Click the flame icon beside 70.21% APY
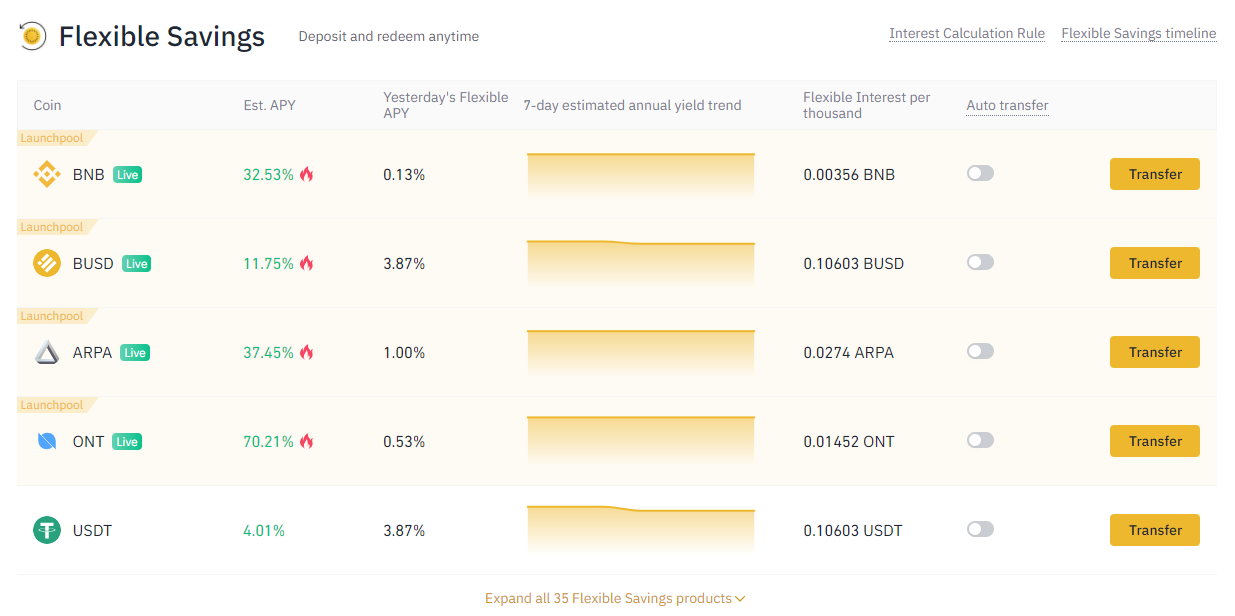Image resolution: width=1235 pixels, height=616 pixels. pos(306,441)
